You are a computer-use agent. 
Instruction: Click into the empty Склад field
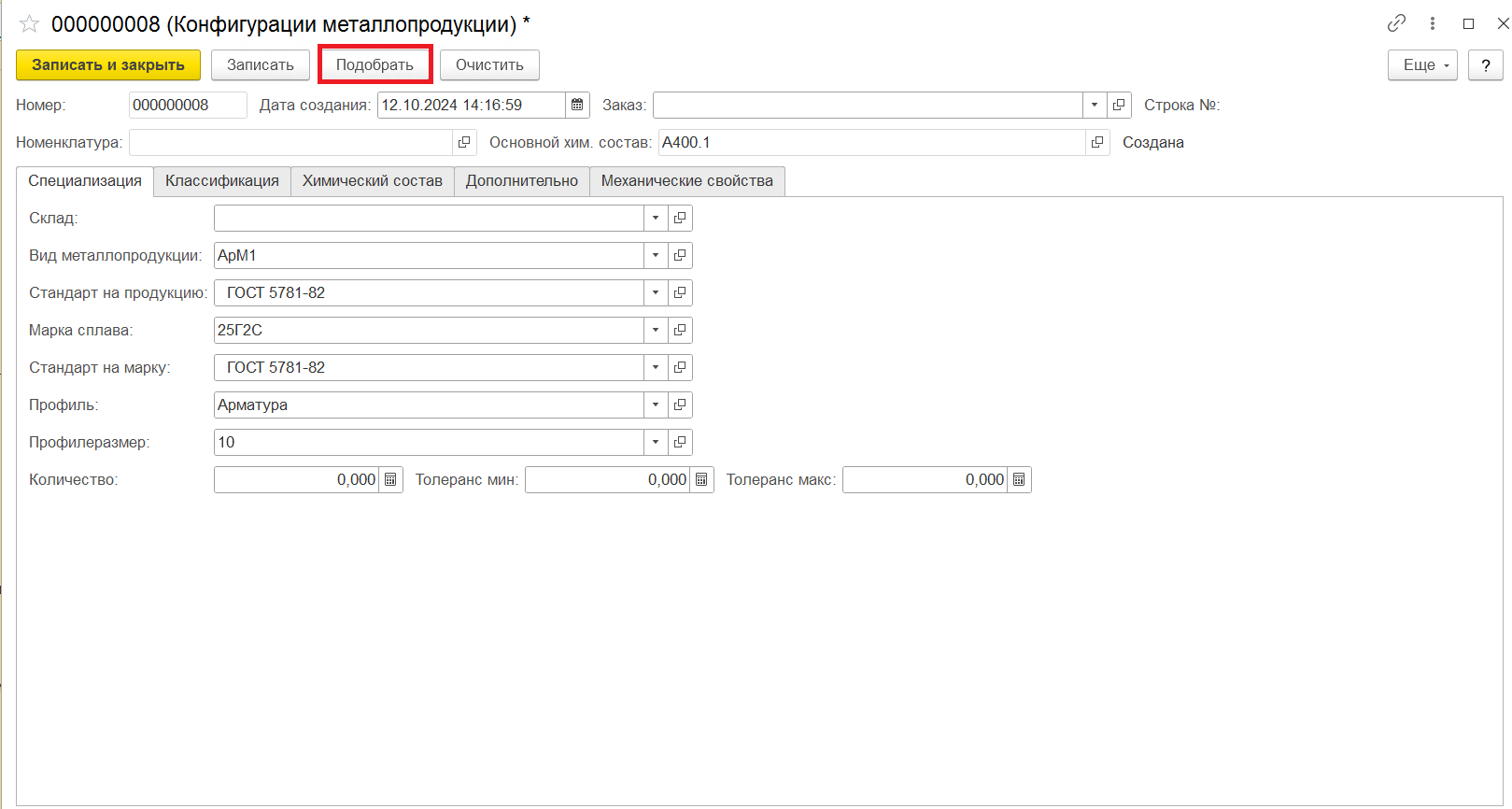point(429,218)
